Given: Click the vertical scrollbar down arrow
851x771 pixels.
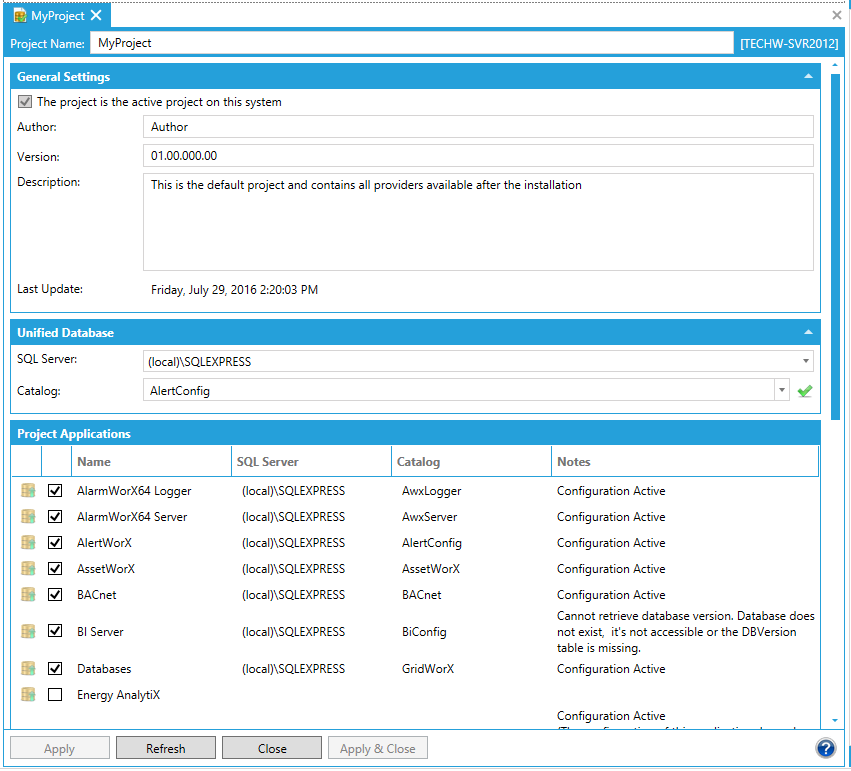Looking at the screenshot, I should [835, 720].
